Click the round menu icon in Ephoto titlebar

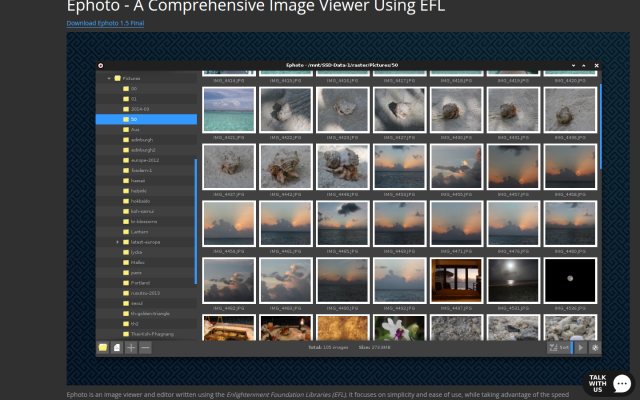[100, 65]
